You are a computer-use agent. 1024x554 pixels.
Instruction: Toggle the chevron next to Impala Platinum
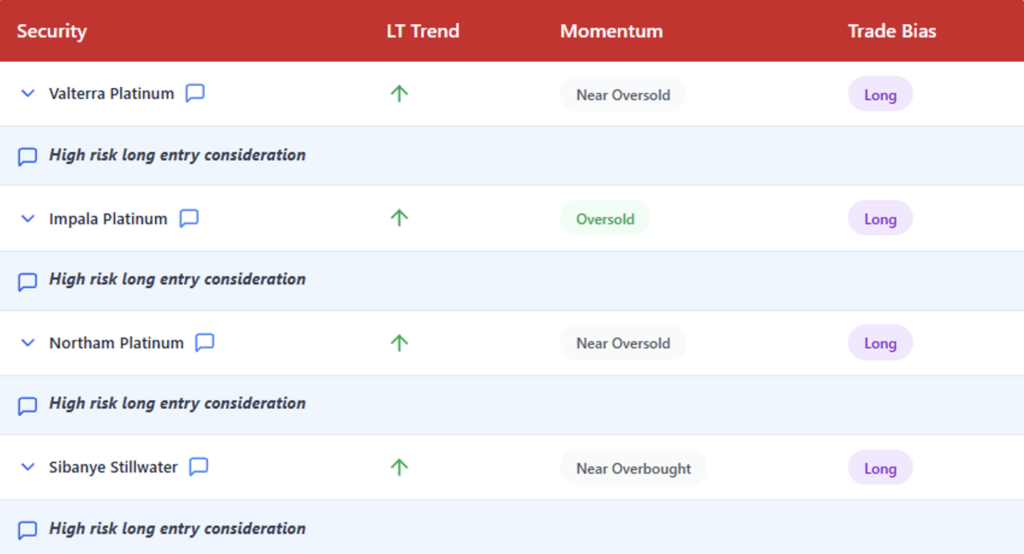28,219
